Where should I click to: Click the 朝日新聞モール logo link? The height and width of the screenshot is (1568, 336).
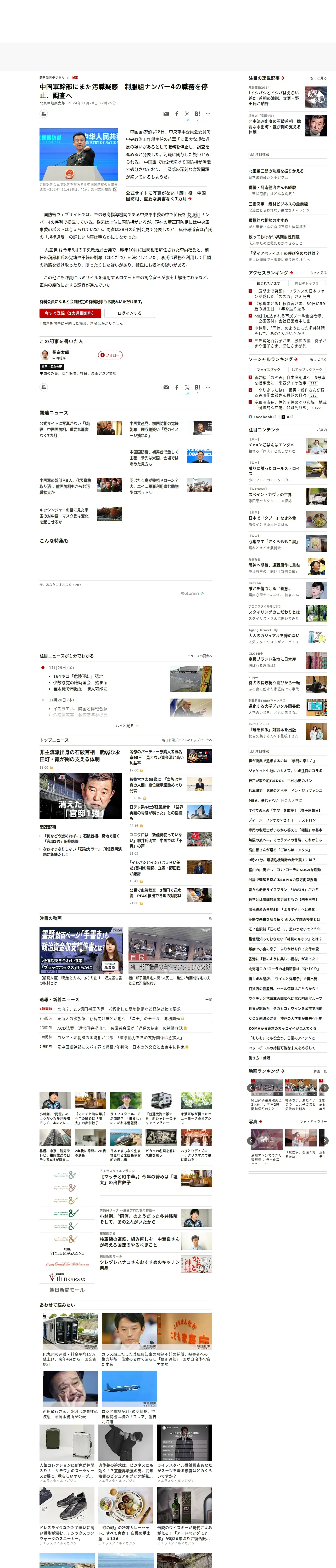pyautogui.click(x=67, y=1290)
